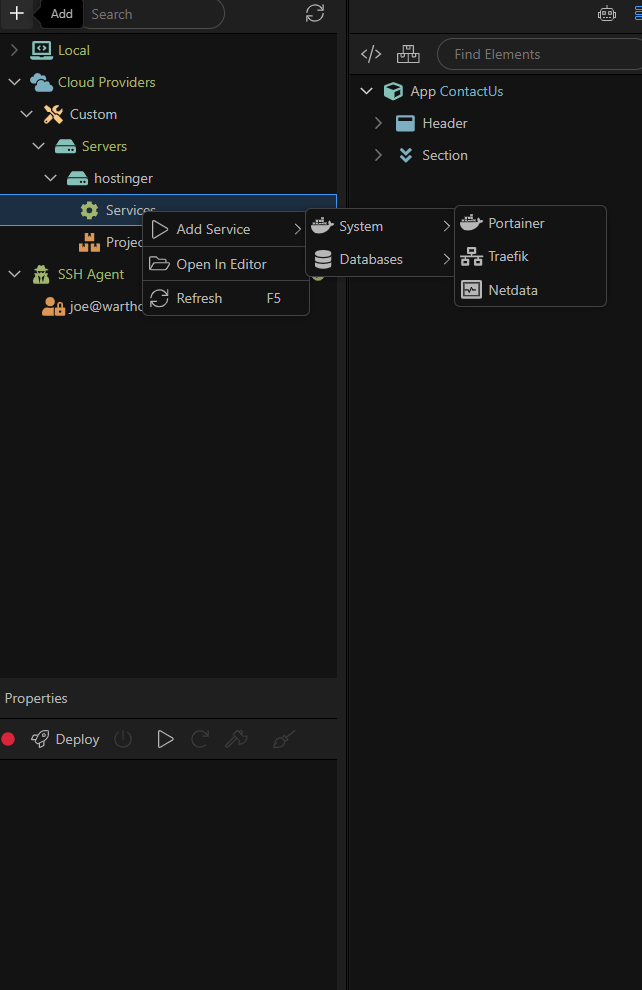
Task: Choose Open In Editor menu entry
Action: pyautogui.click(x=226, y=264)
